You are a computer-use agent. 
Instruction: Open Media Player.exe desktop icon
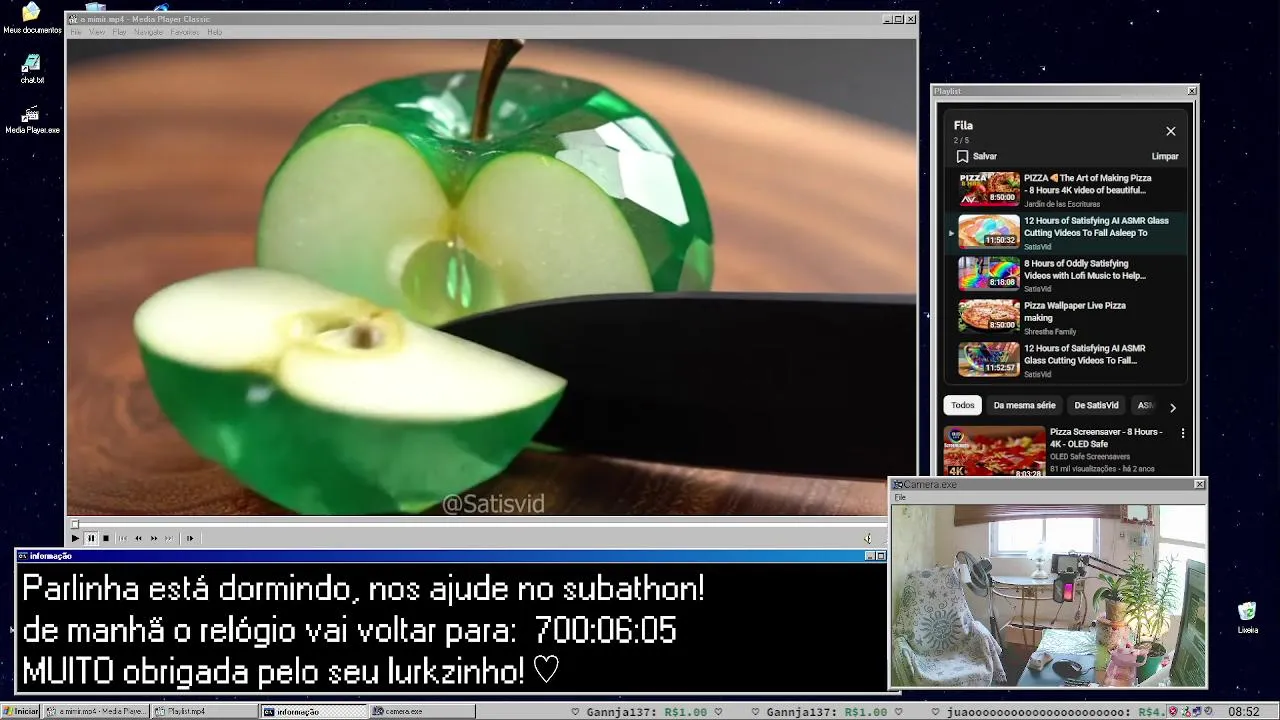click(x=32, y=120)
